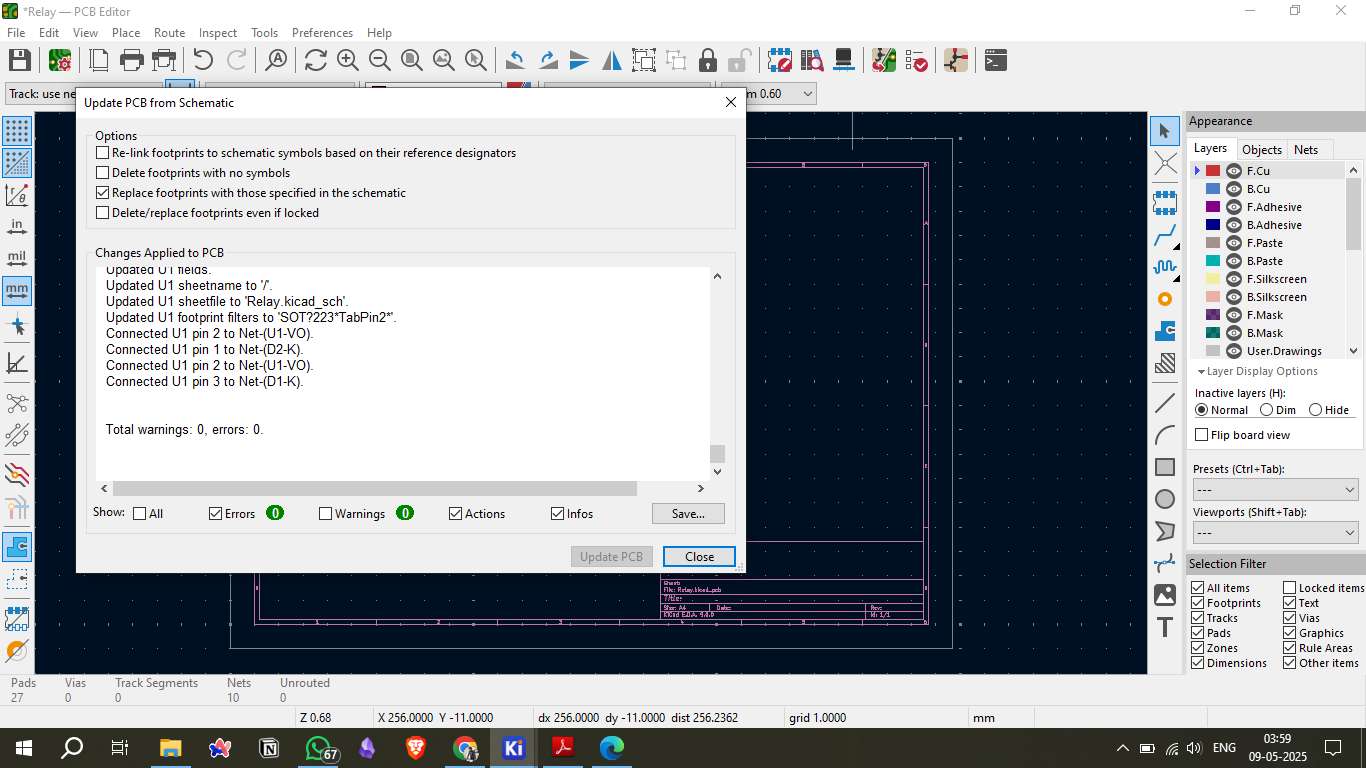This screenshot has height=768, width=1366.
Task: Open the Presets dropdown
Action: point(1275,490)
